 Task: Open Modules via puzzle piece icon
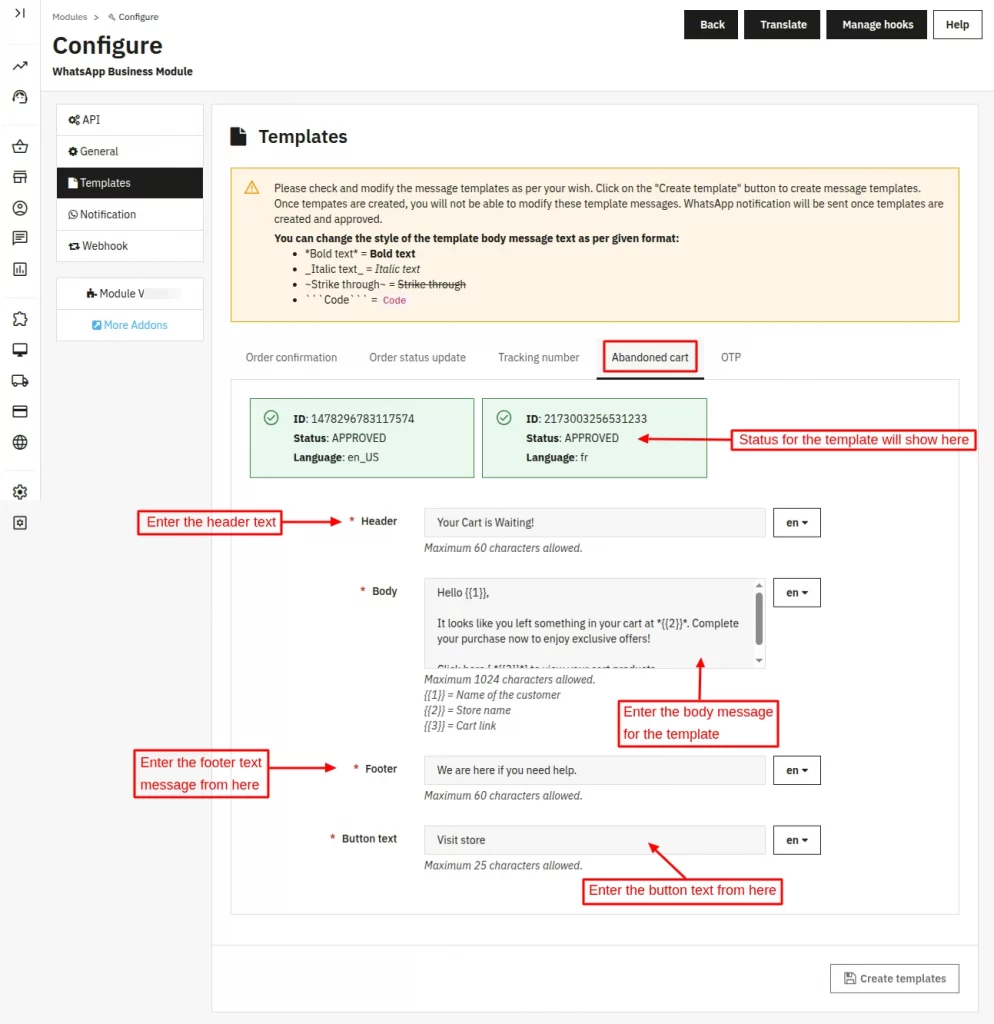[20, 319]
